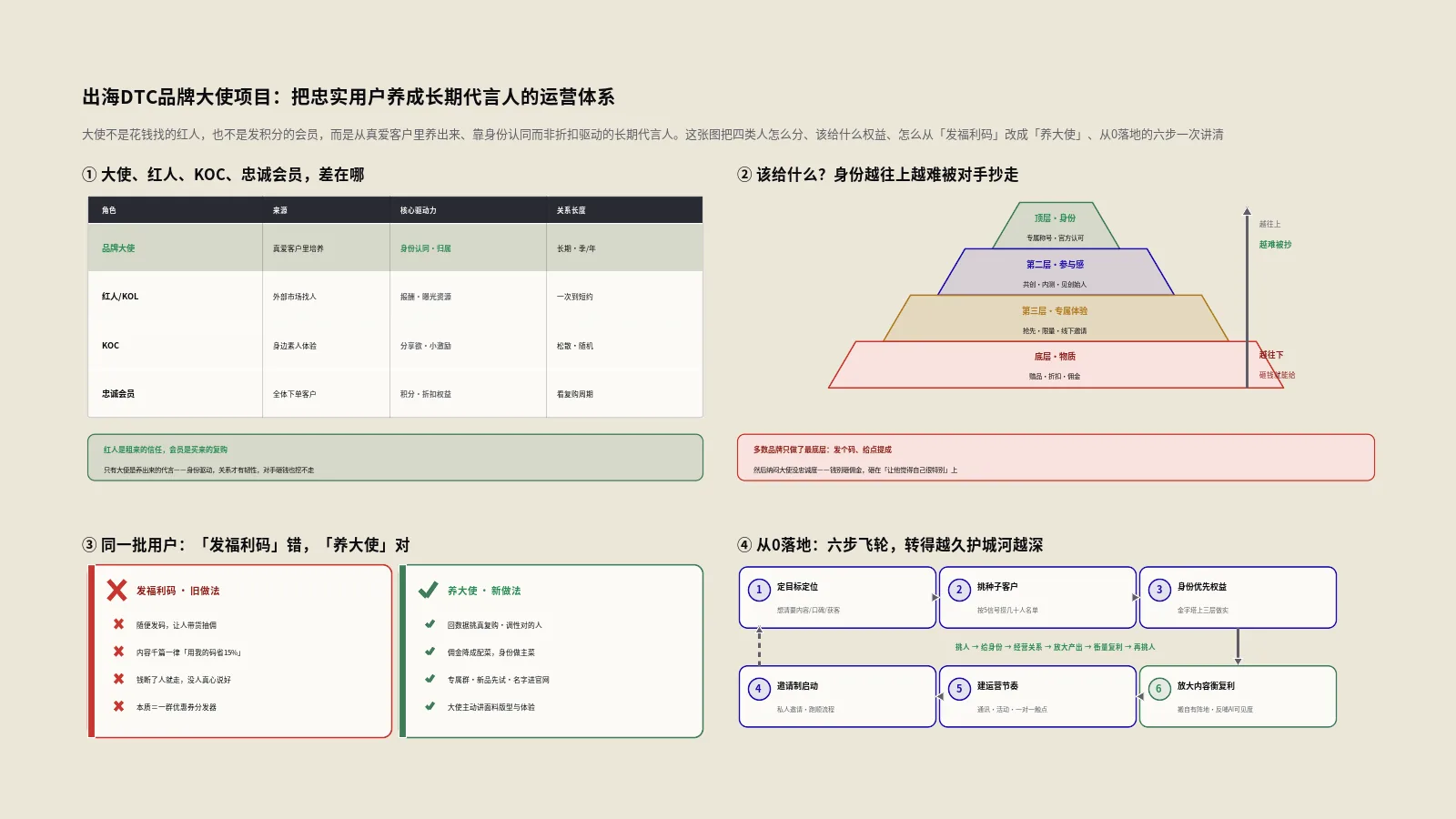Image resolution: width=1456 pixels, height=819 pixels.
Task: Click section heading ① 大使、红人、KOC、忠诚会员
Action: click(223, 174)
